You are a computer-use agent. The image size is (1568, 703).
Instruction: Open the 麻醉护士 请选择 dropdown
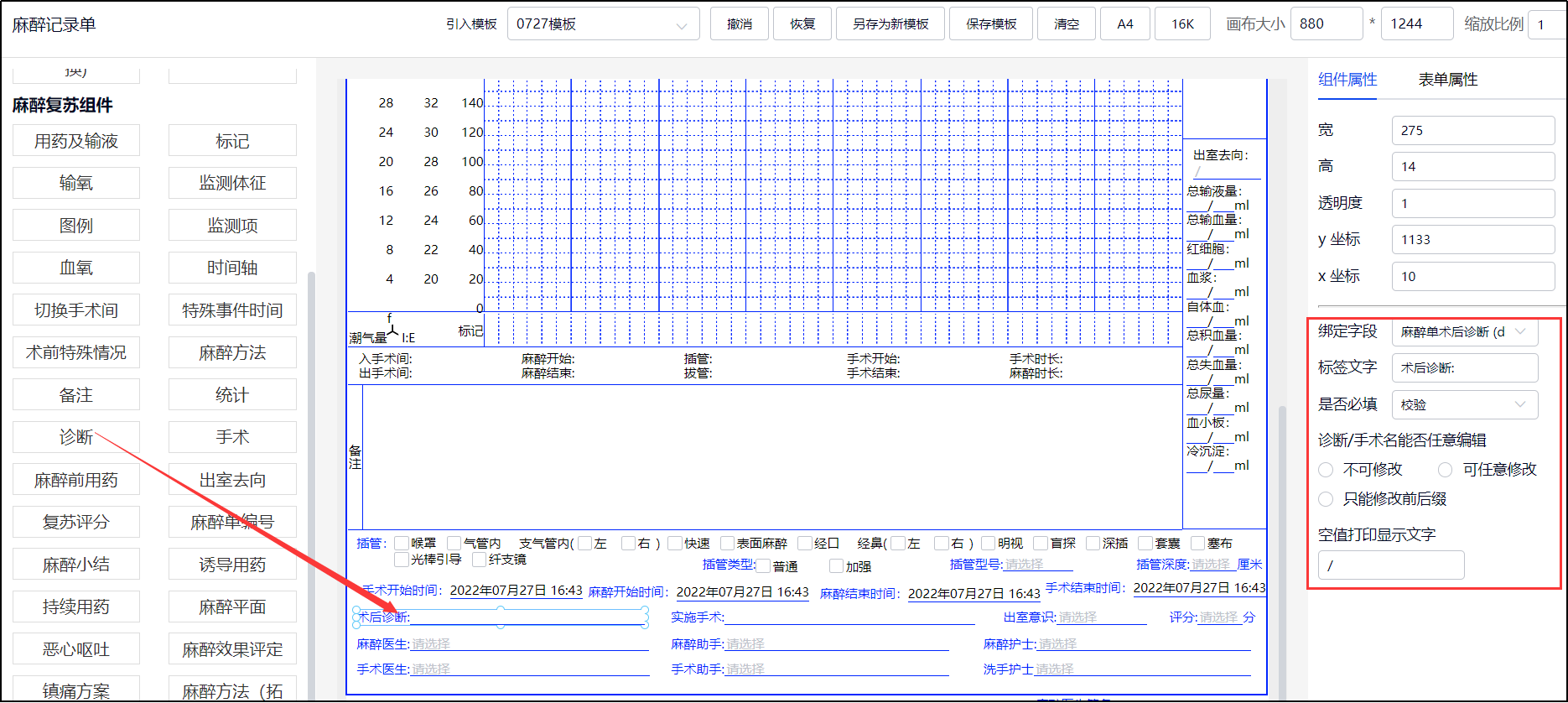[x=1145, y=644]
